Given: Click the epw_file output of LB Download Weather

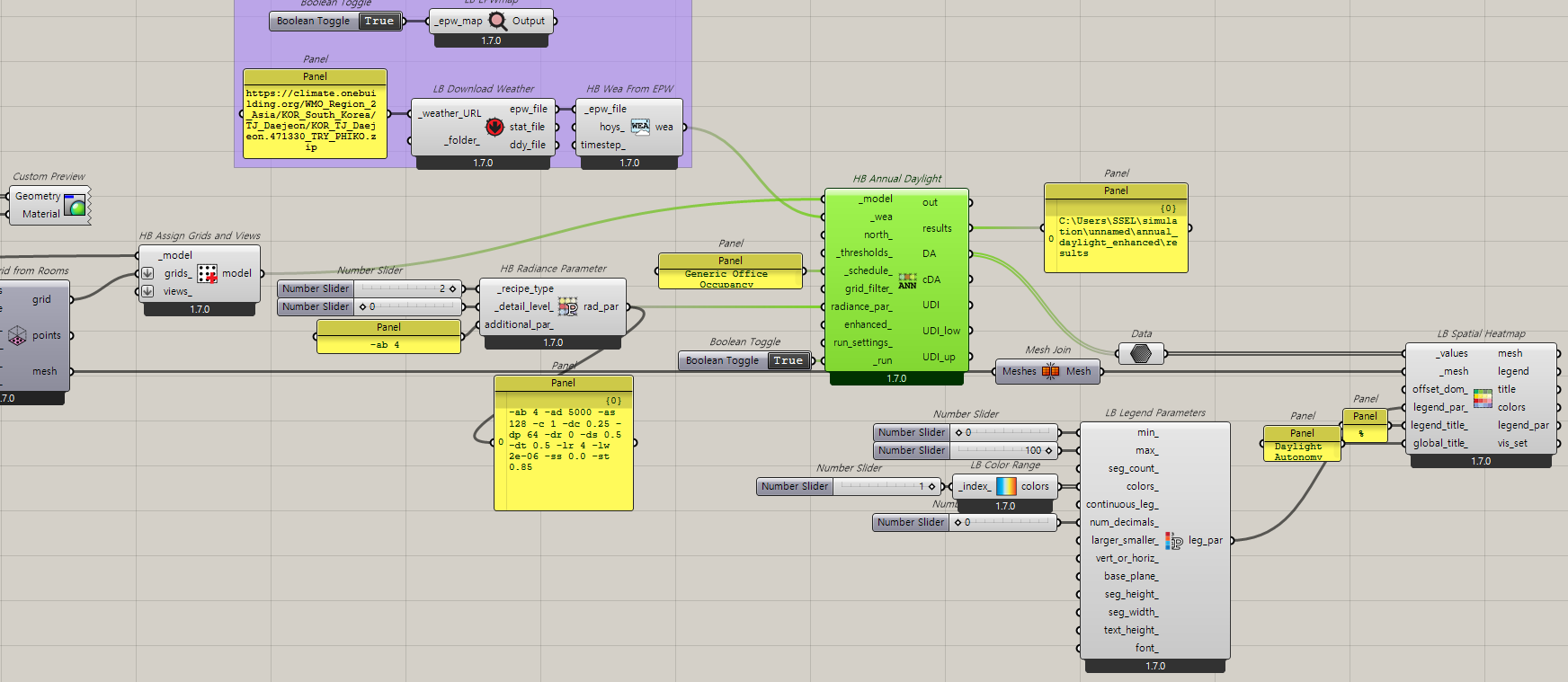Looking at the screenshot, I should 529,110.
